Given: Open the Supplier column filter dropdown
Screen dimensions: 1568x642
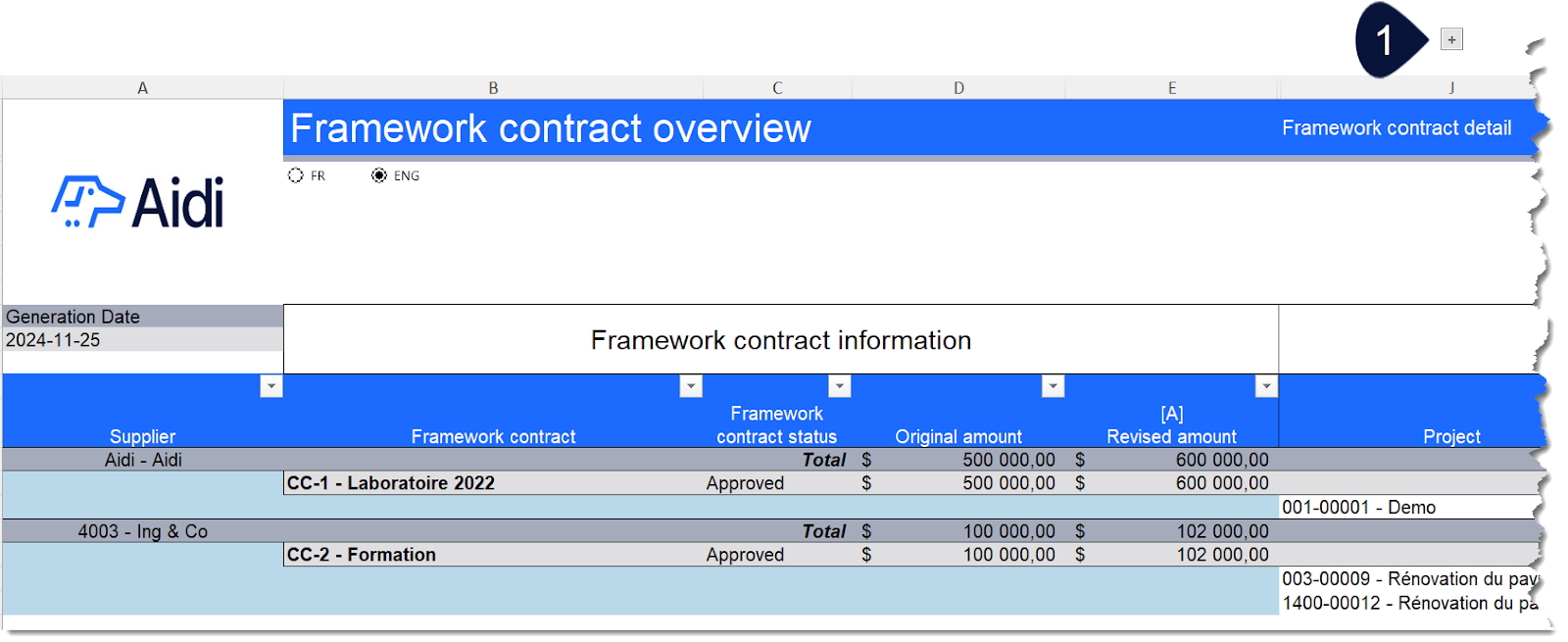Looking at the screenshot, I should click(x=271, y=386).
